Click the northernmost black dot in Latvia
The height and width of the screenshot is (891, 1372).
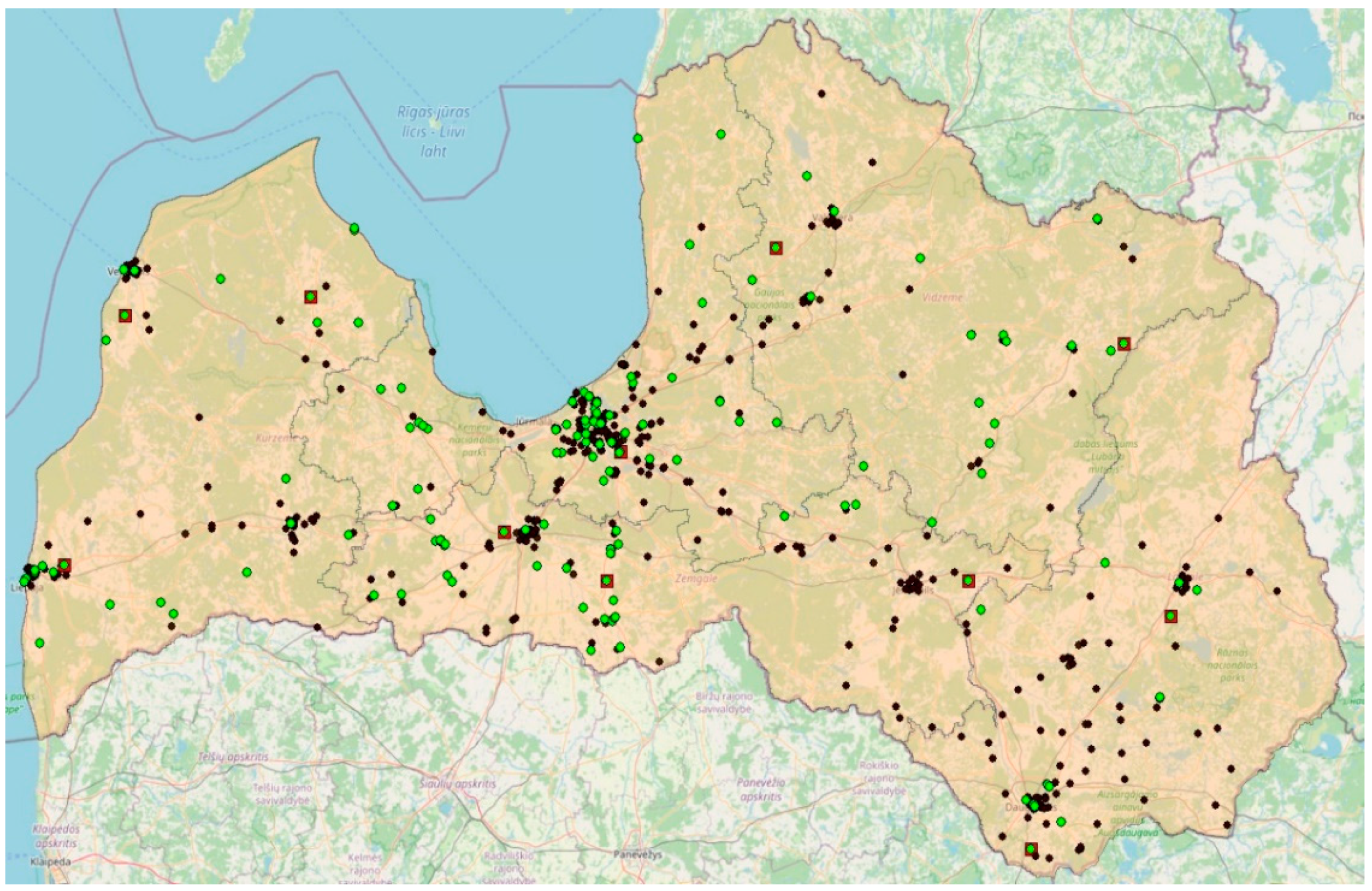click(x=822, y=93)
